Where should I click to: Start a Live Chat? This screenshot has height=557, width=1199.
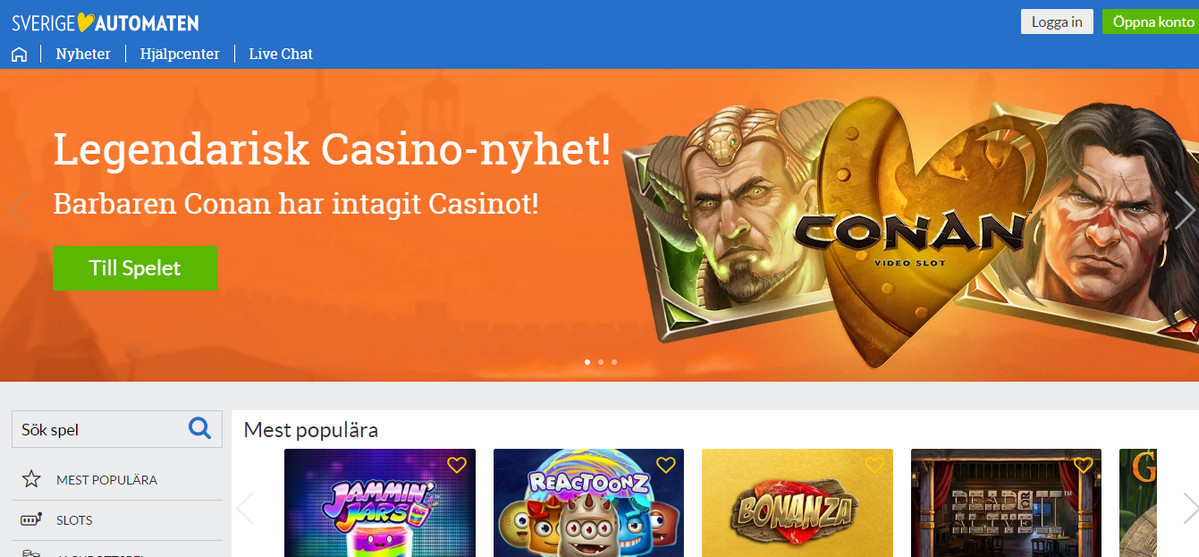(281, 54)
